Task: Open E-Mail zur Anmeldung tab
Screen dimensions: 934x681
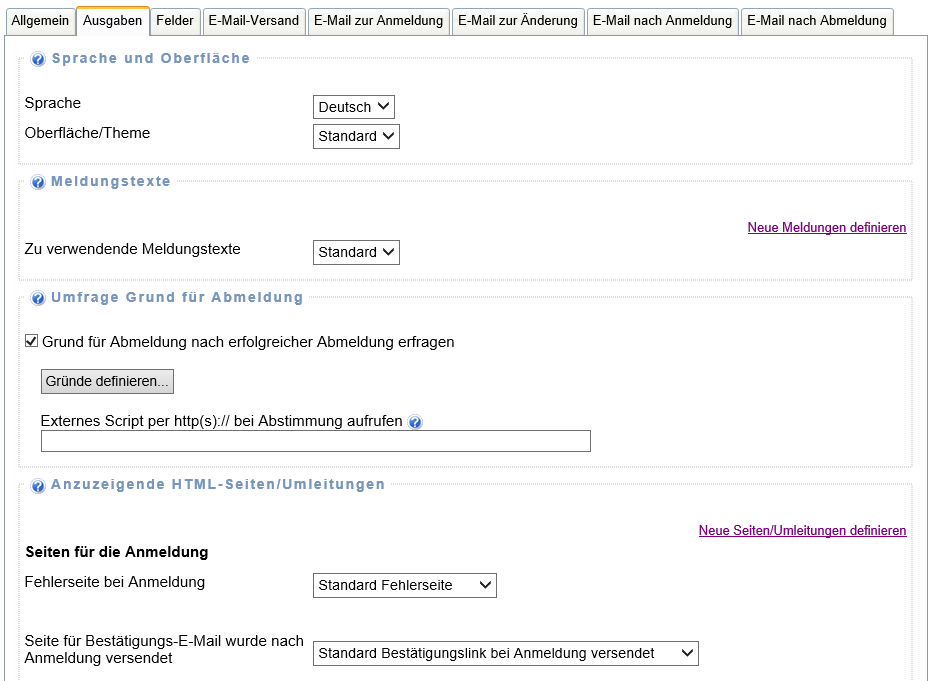Action: 378,21
